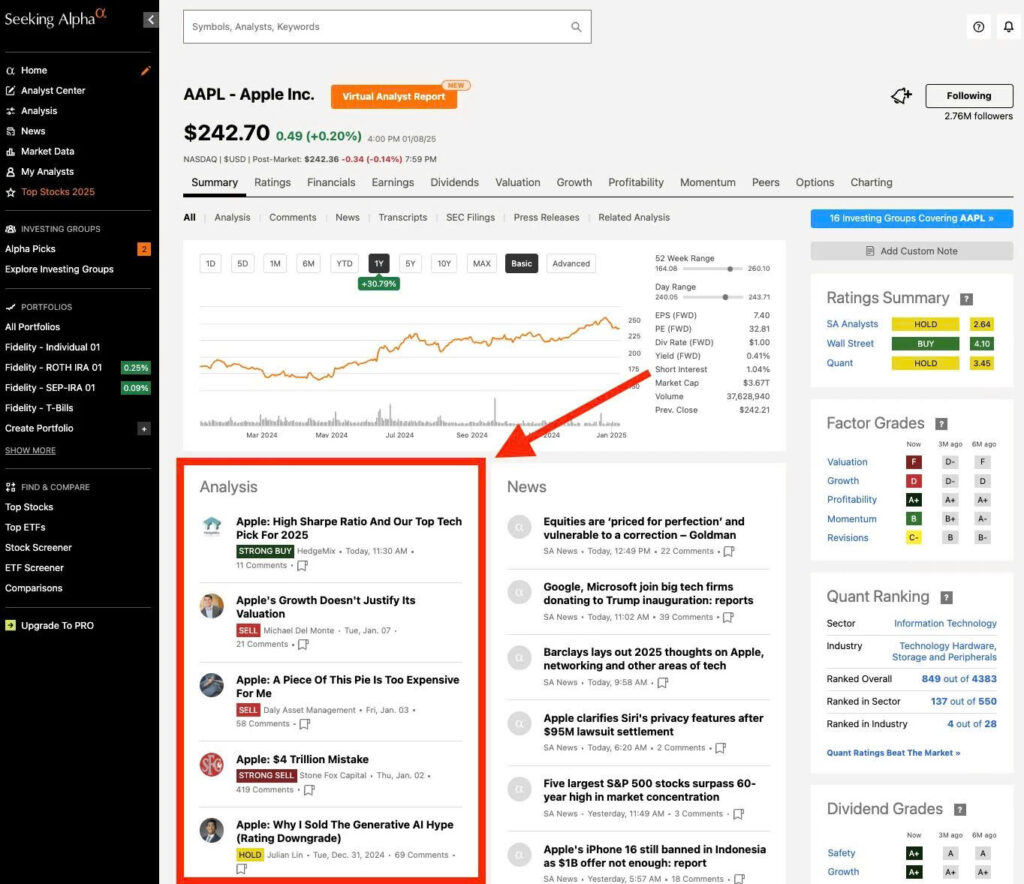Open the Ratings tab
The image size is (1024, 884).
272,183
